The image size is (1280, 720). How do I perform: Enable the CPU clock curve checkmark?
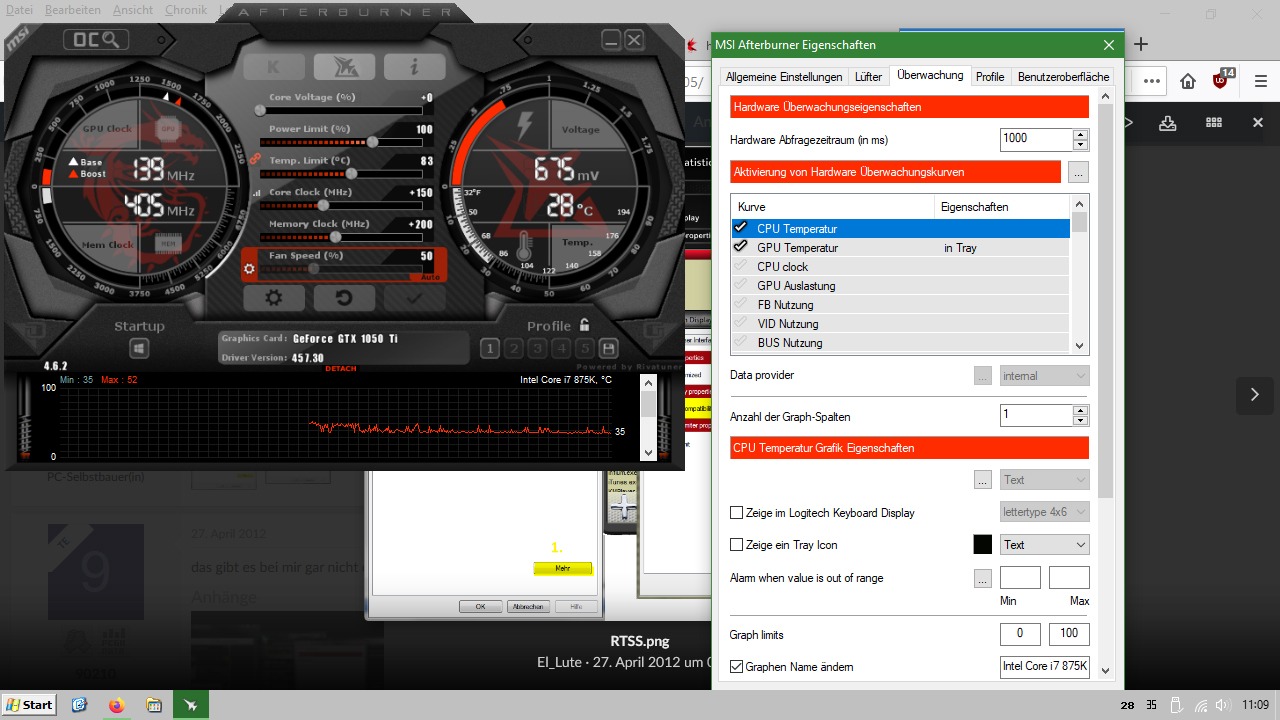740,266
